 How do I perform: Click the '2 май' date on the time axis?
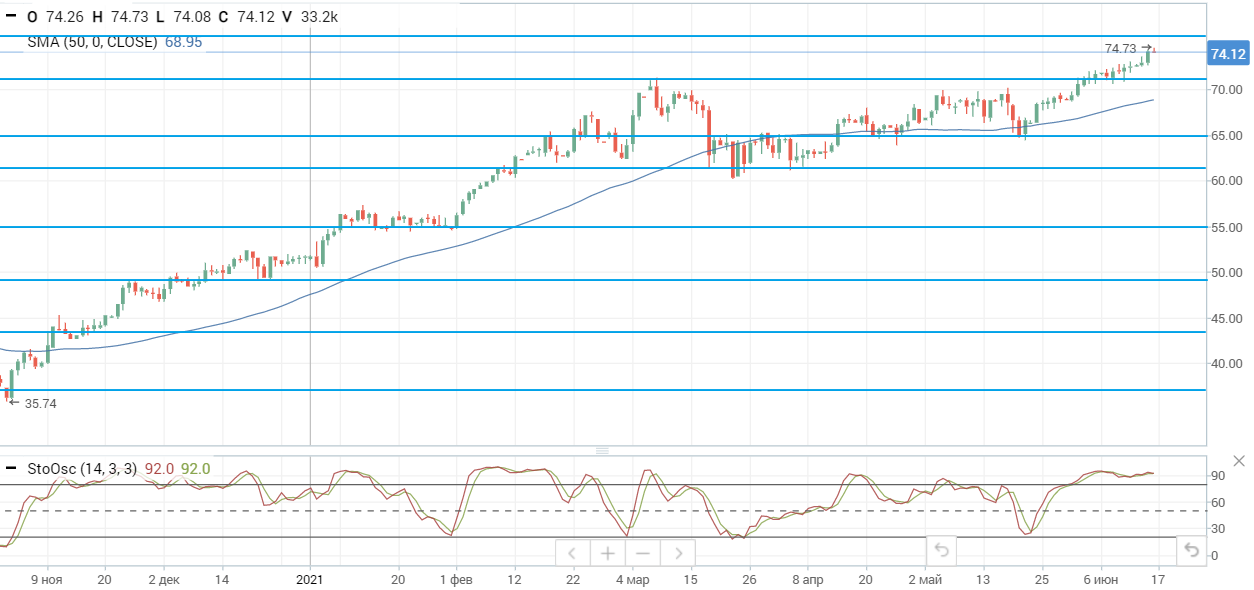[x=925, y=580]
